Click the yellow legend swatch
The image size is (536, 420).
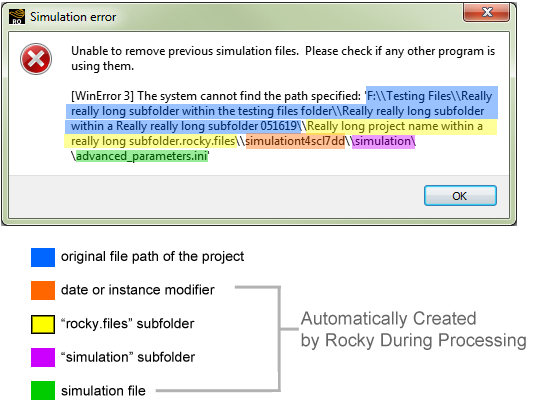click(43, 324)
